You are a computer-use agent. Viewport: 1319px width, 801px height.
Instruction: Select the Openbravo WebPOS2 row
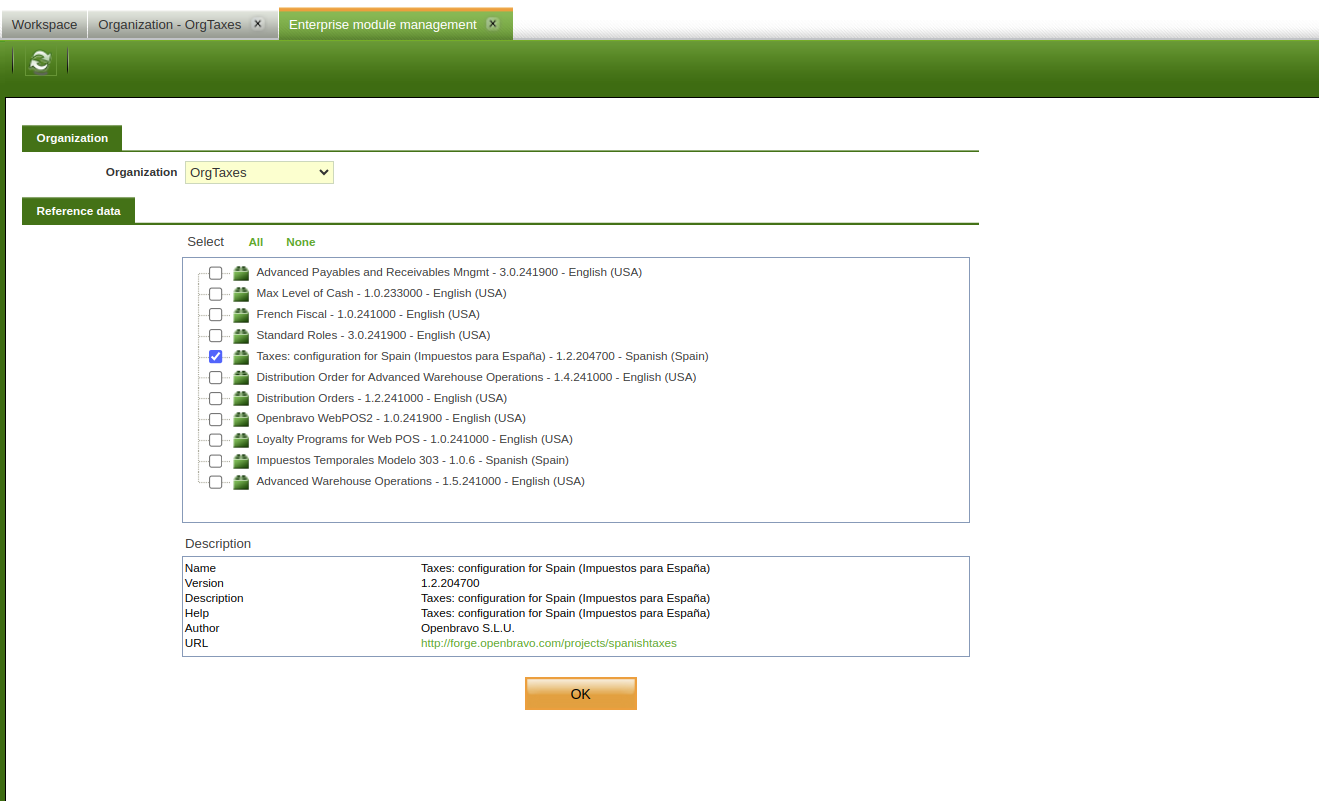[391, 418]
